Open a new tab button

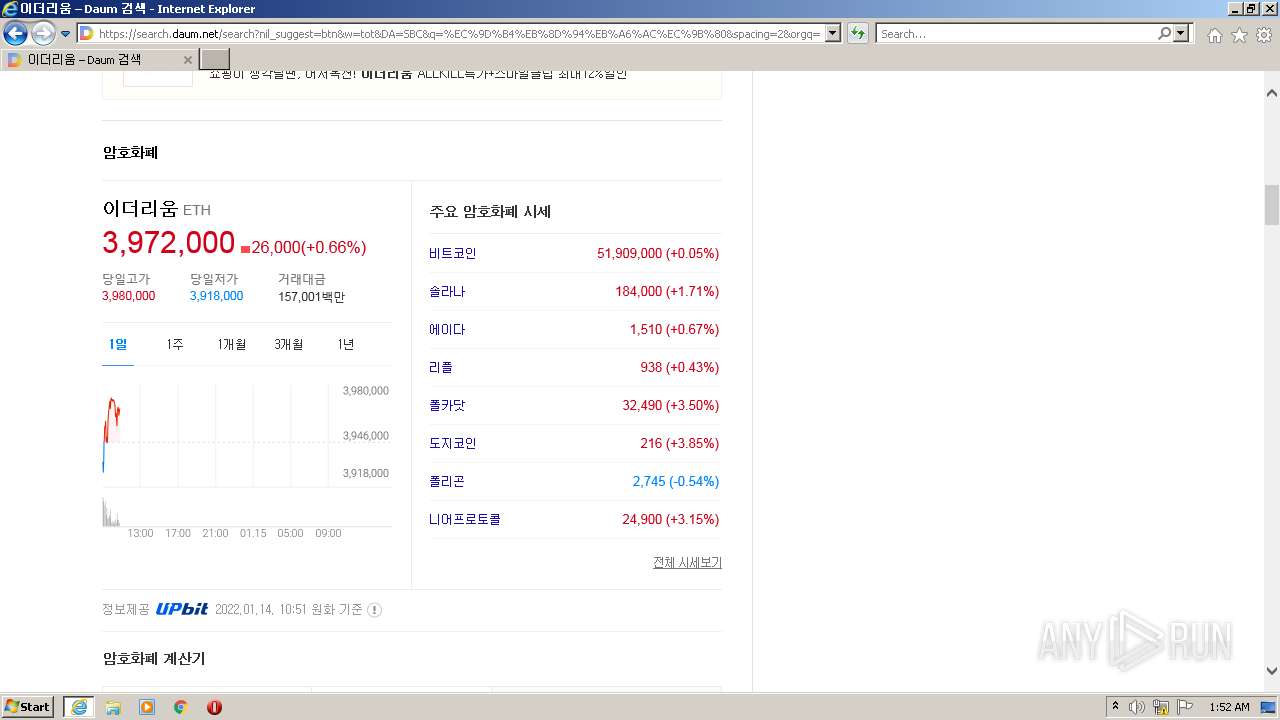click(215, 60)
